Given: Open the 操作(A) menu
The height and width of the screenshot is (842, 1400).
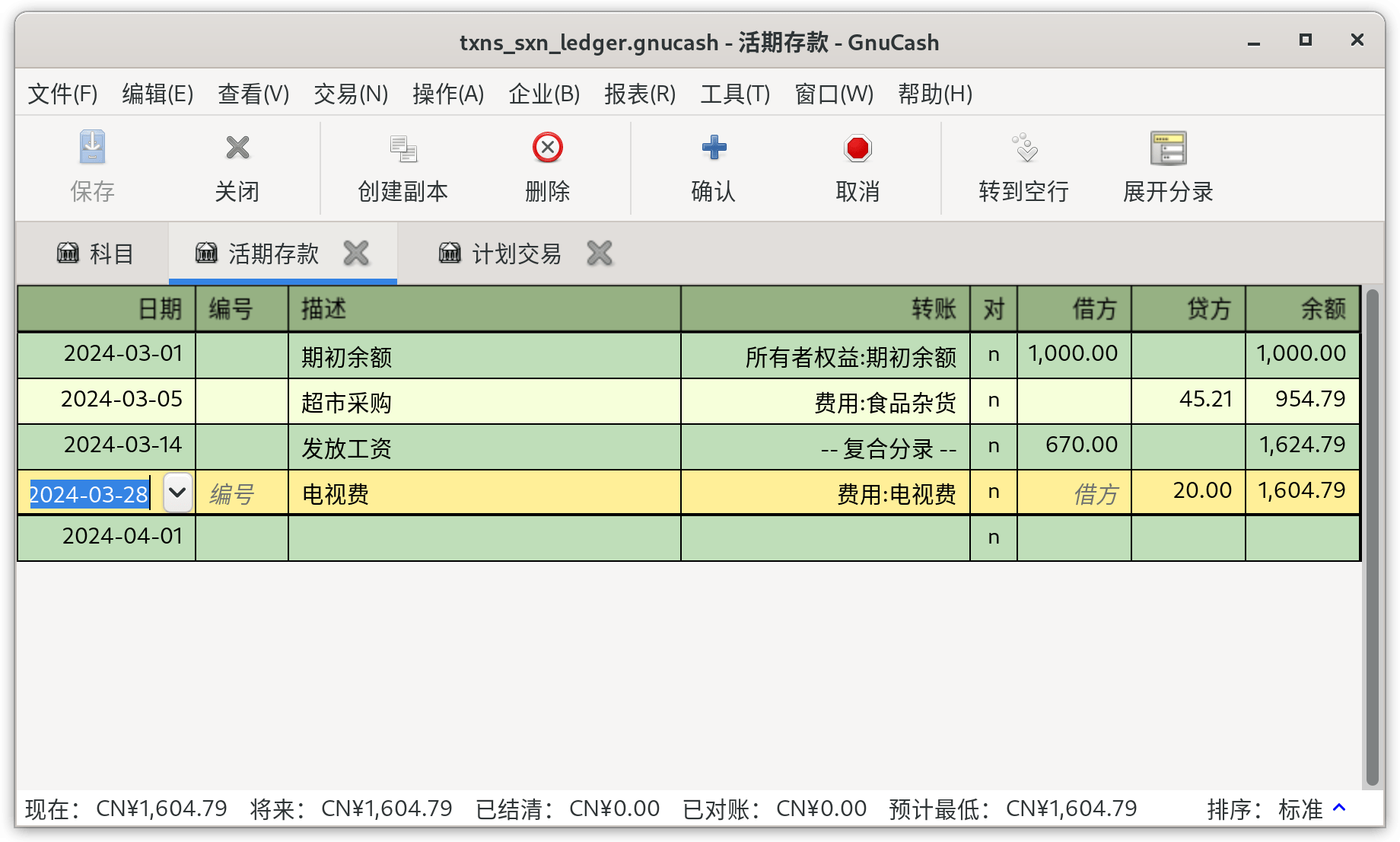Looking at the screenshot, I should 448,94.
